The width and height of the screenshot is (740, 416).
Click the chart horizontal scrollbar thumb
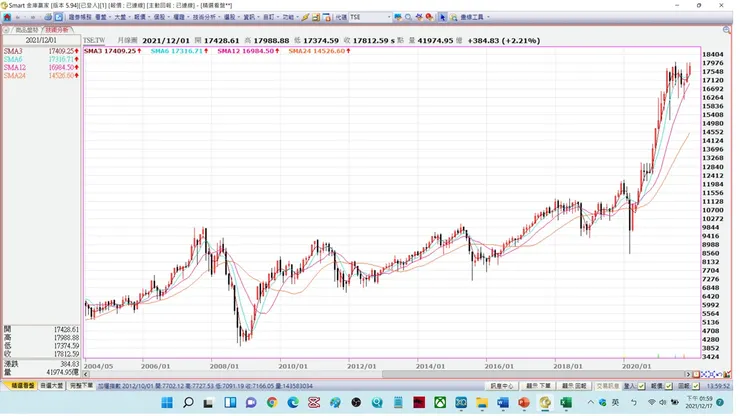(533, 374)
